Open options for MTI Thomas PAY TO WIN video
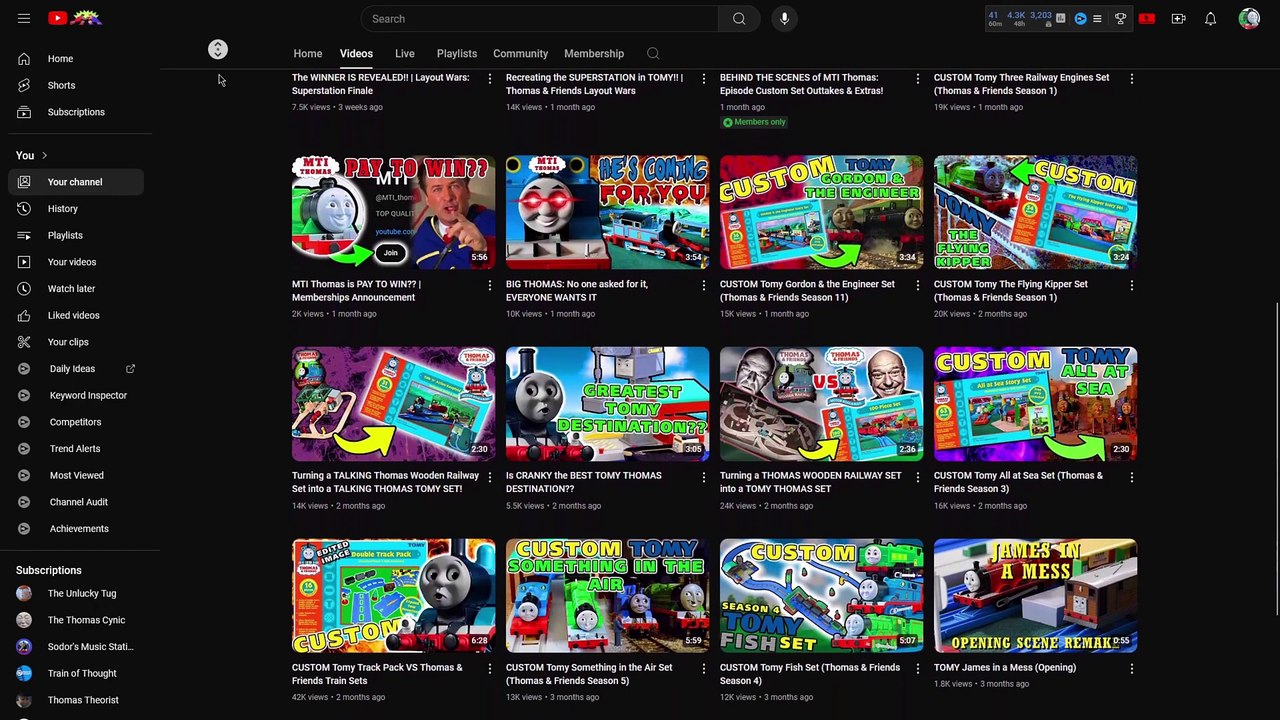The width and height of the screenshot is (1280, 720). (489, 285)
